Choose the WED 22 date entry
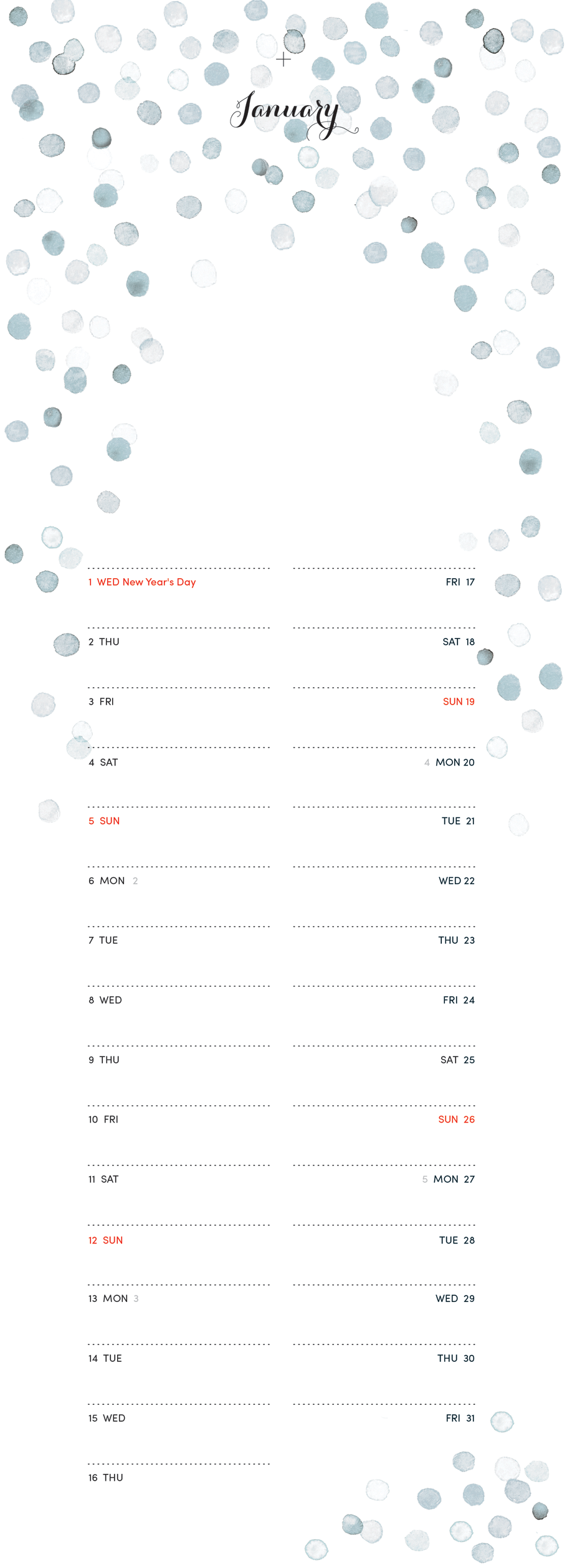 tap(457, 881)
